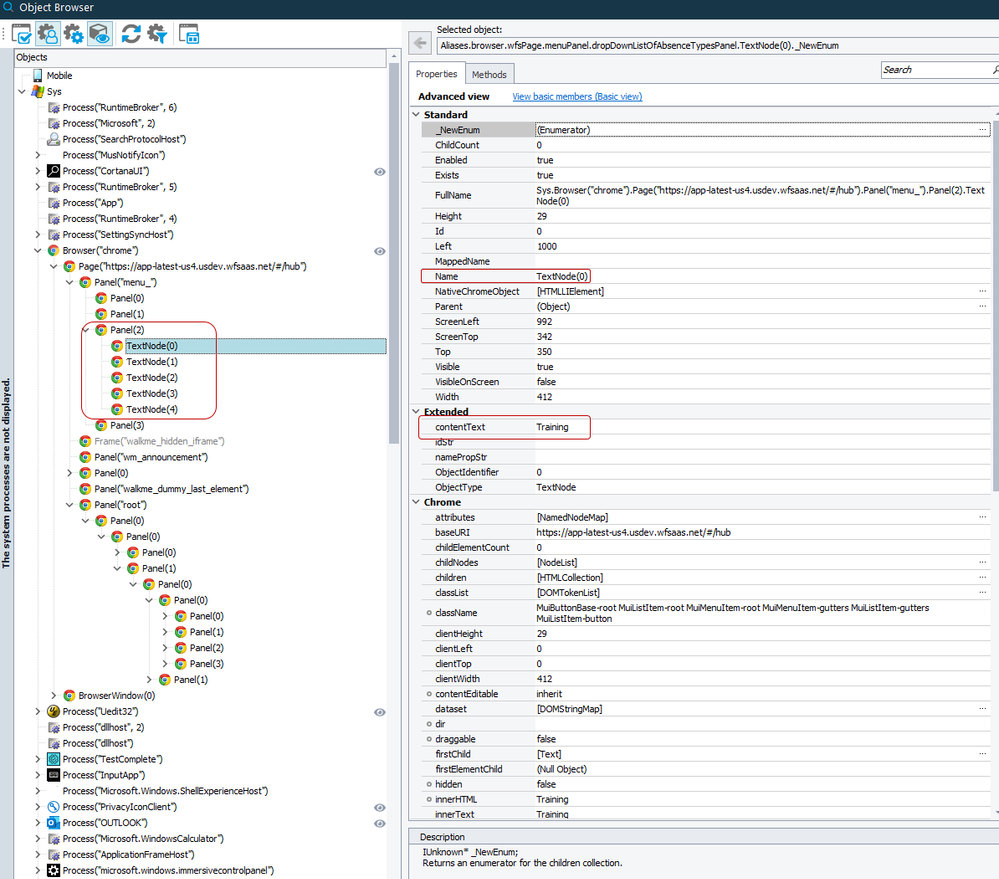
Task: Click the first toolbar icon with checkmark
Action: pos(22,34)
